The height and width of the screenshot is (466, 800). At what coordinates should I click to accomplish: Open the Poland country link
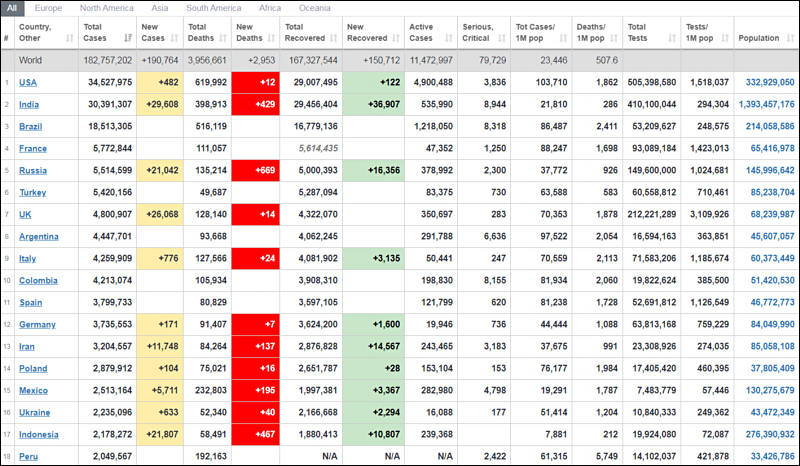tap(33, 369)
